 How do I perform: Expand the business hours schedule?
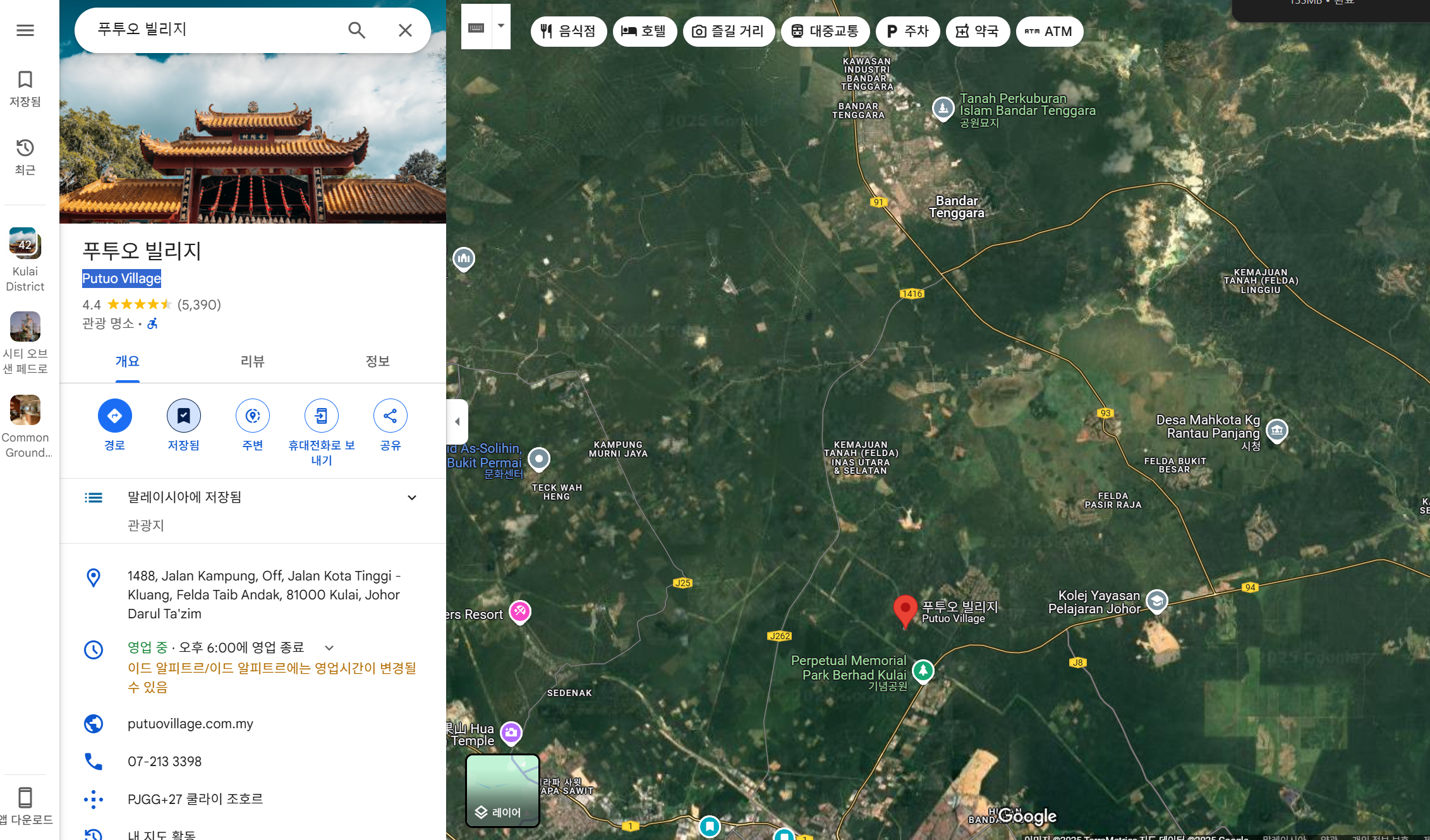coord(329,647)
